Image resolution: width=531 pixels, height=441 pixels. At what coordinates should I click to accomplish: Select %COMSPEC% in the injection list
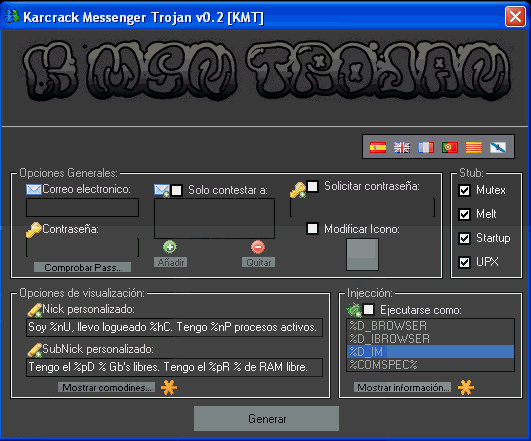click(x=430, y=365)
